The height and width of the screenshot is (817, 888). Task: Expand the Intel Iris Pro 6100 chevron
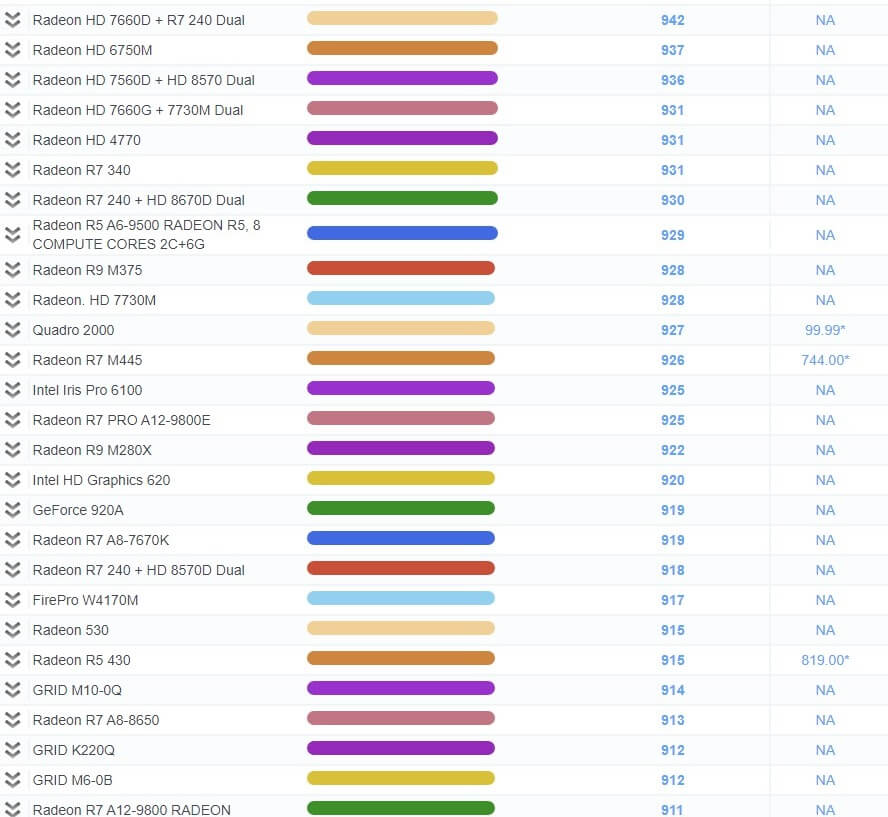(x=12, y=390)
